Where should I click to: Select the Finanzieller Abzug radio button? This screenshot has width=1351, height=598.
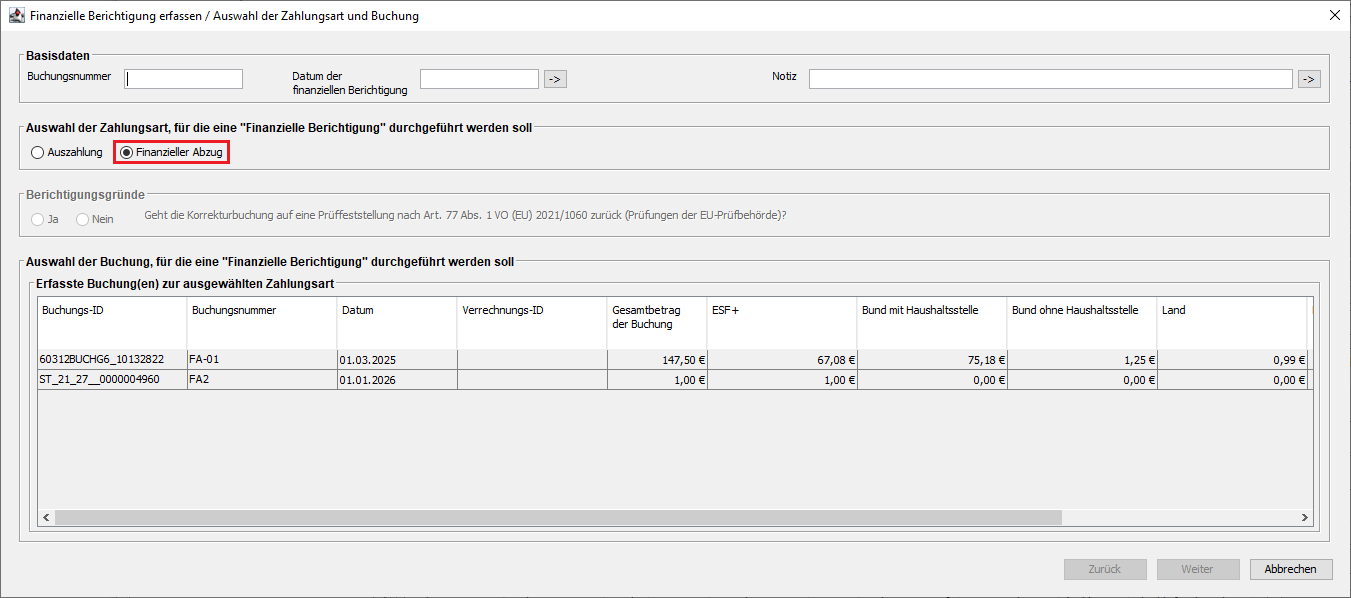(x=127, y=153)
